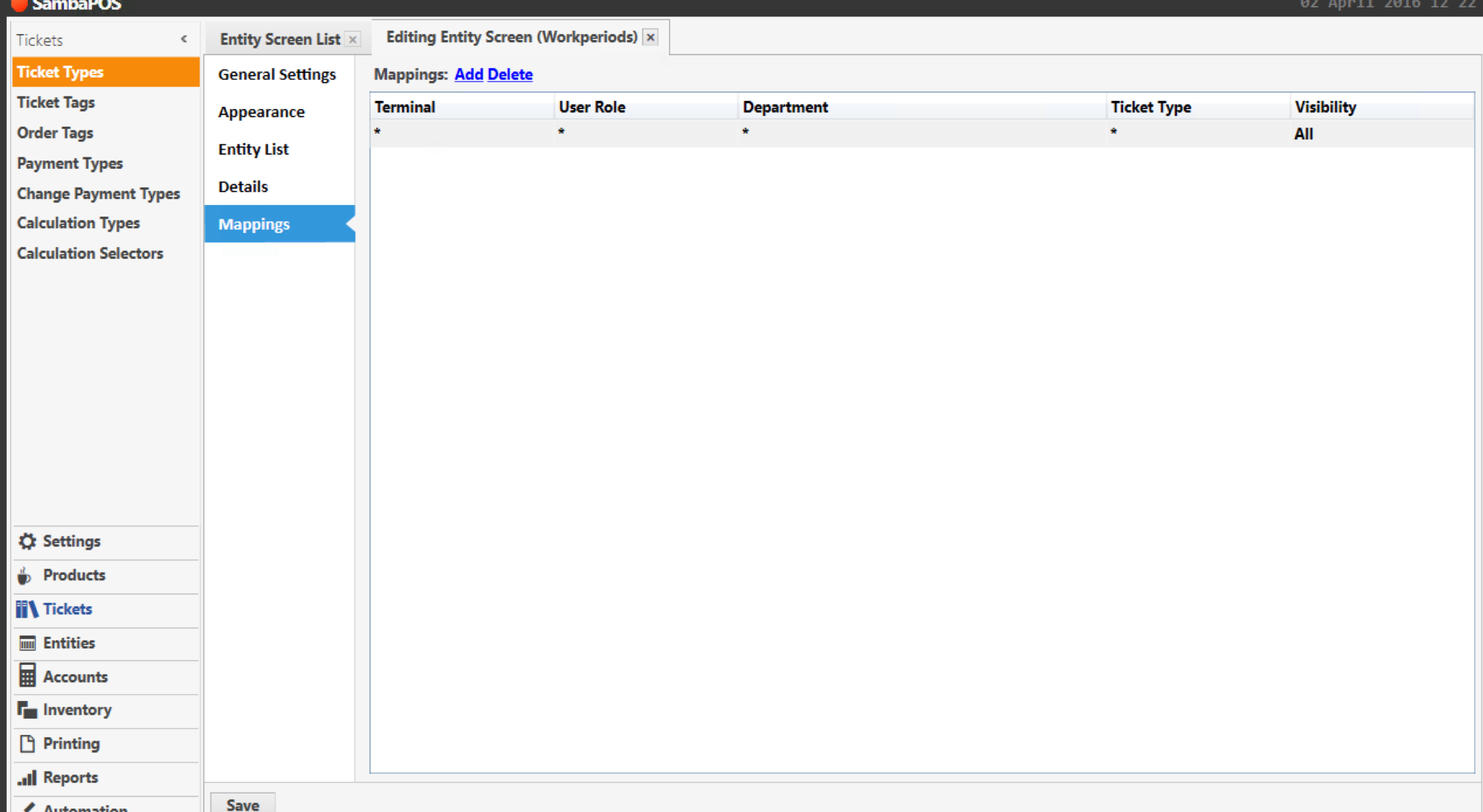This screenshot has height=812, width=1483.
Task: Open the General Settings section
Action: click(277, 74)
